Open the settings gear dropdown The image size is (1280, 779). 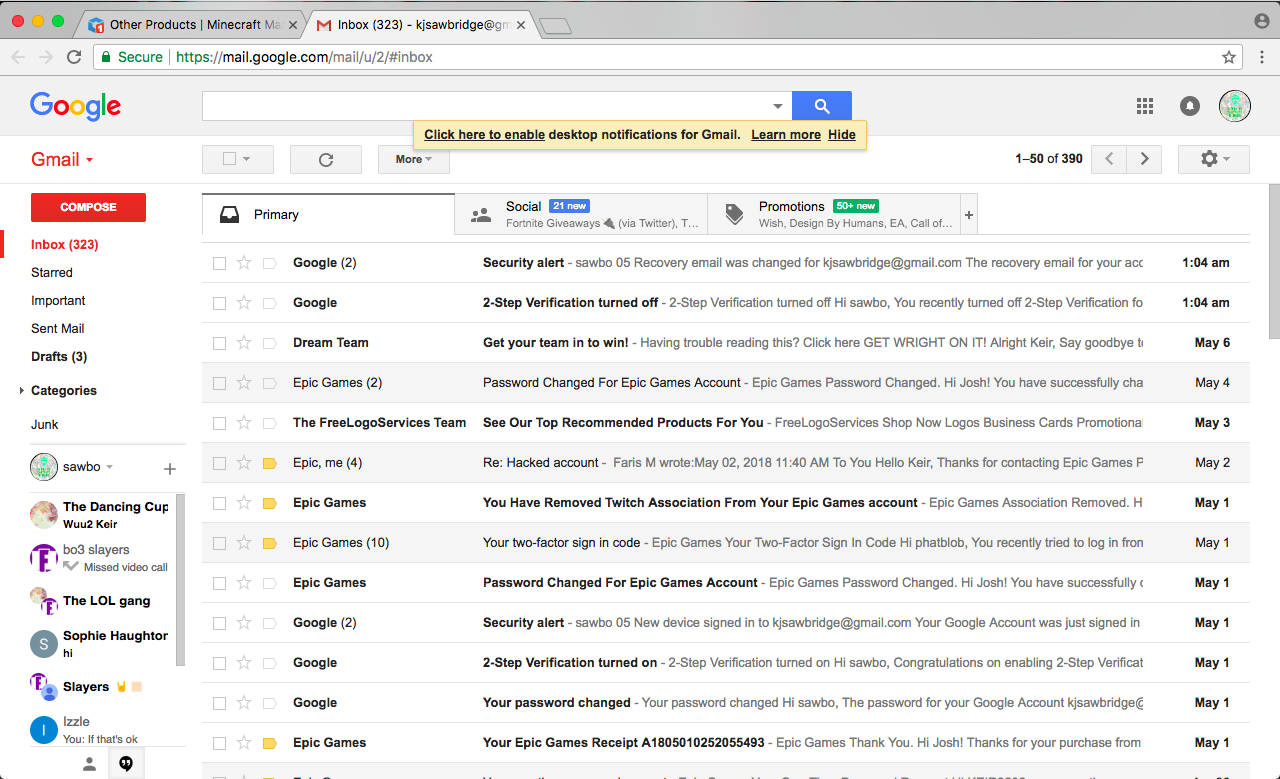(x=1214, y=159)
